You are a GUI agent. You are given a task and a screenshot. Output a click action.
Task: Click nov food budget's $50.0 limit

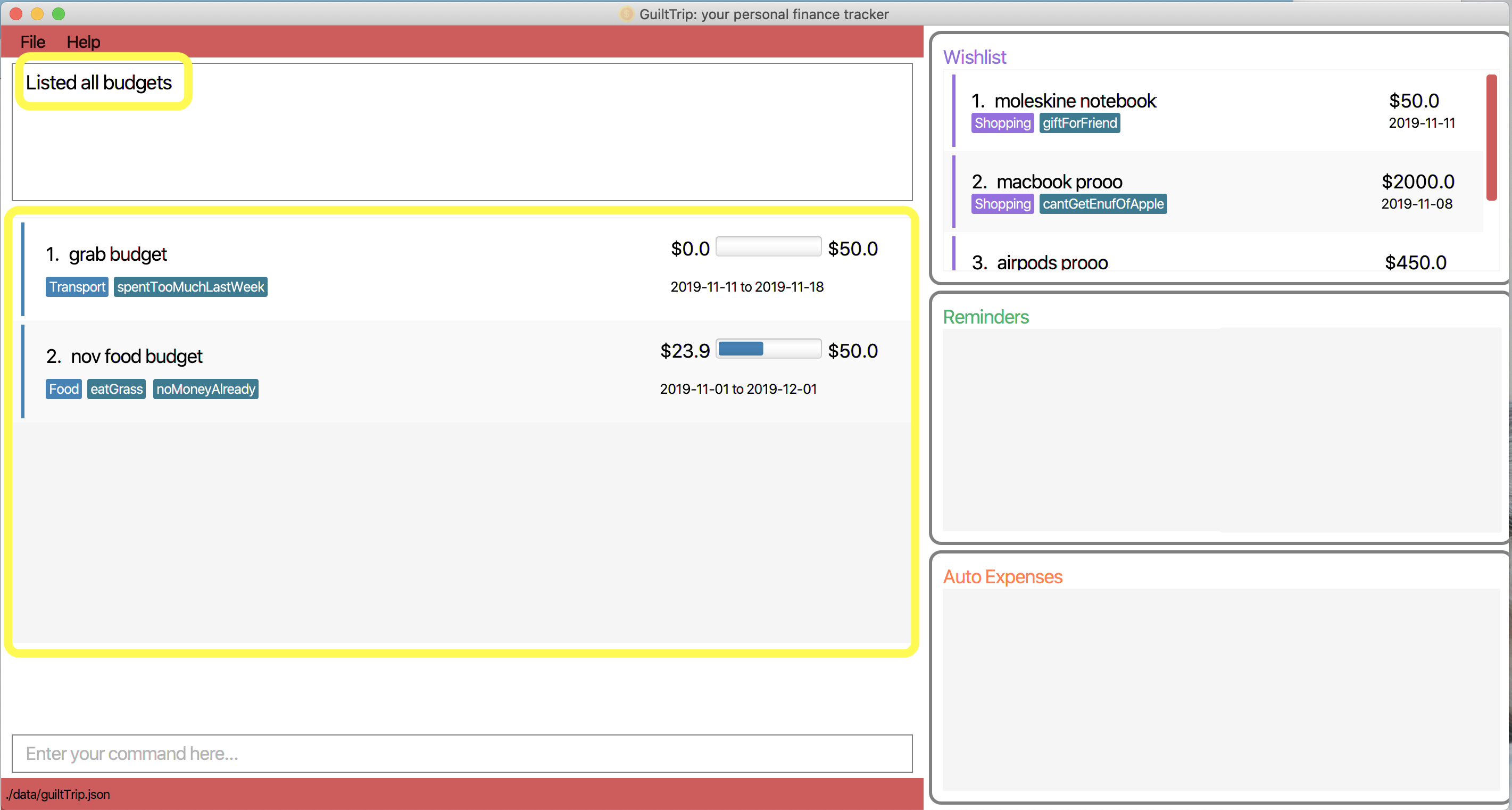point(853,351)
